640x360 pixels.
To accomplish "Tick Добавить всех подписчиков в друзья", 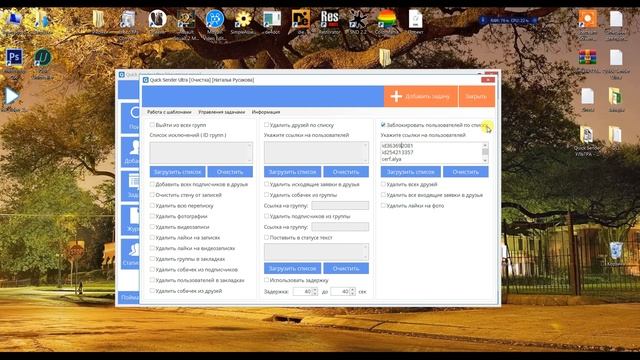I will (x=152, y=184).
